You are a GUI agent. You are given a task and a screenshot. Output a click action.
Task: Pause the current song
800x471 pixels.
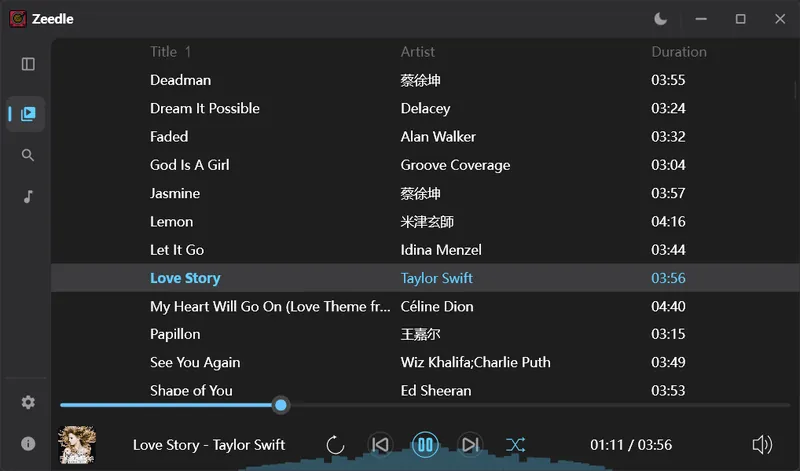click(425, 445)
